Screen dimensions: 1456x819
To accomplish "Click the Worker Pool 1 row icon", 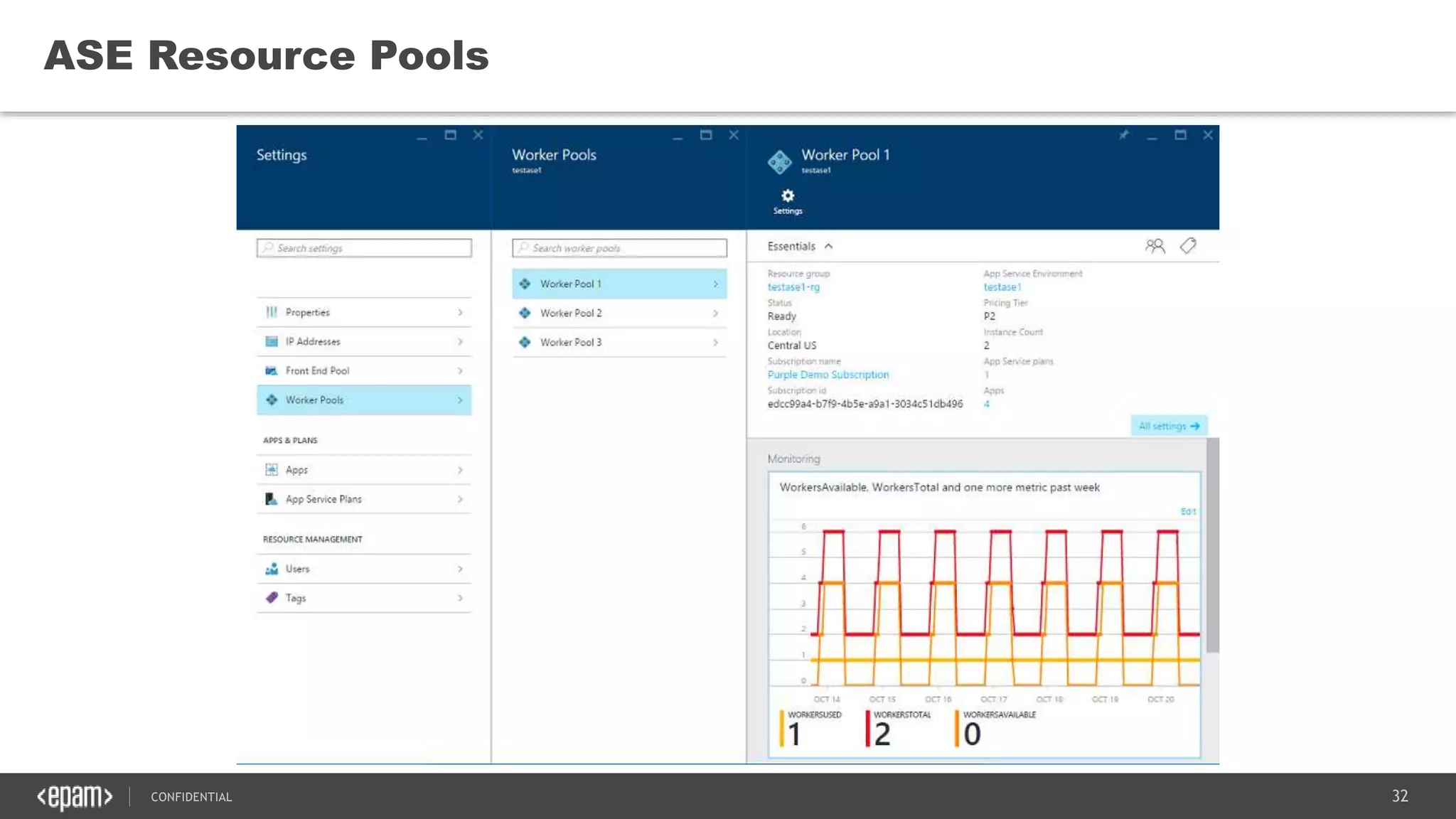I will tap(525, 284).
